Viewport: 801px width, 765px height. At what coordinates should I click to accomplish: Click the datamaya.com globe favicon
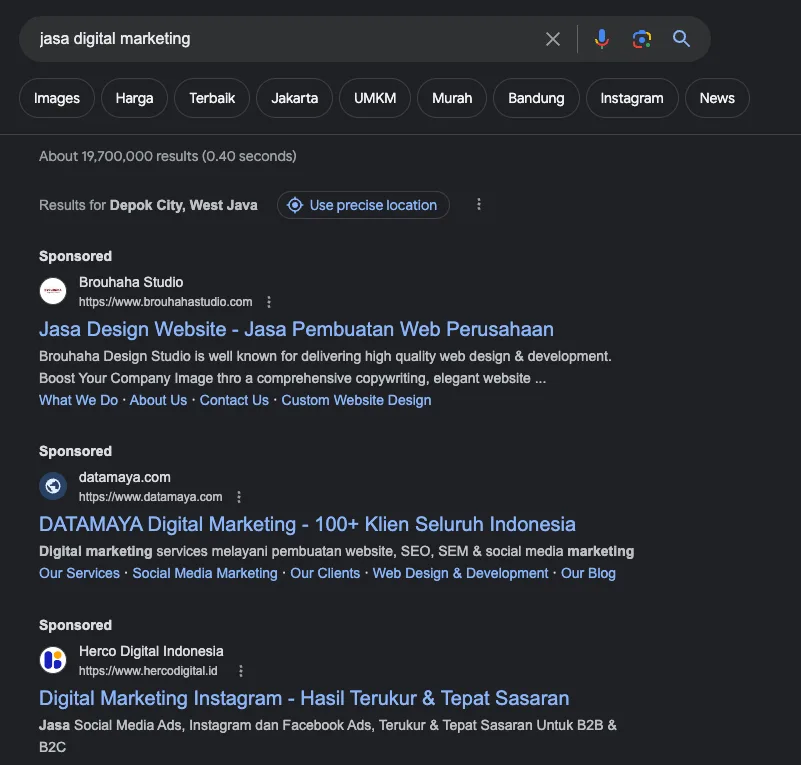click(52, 486)
